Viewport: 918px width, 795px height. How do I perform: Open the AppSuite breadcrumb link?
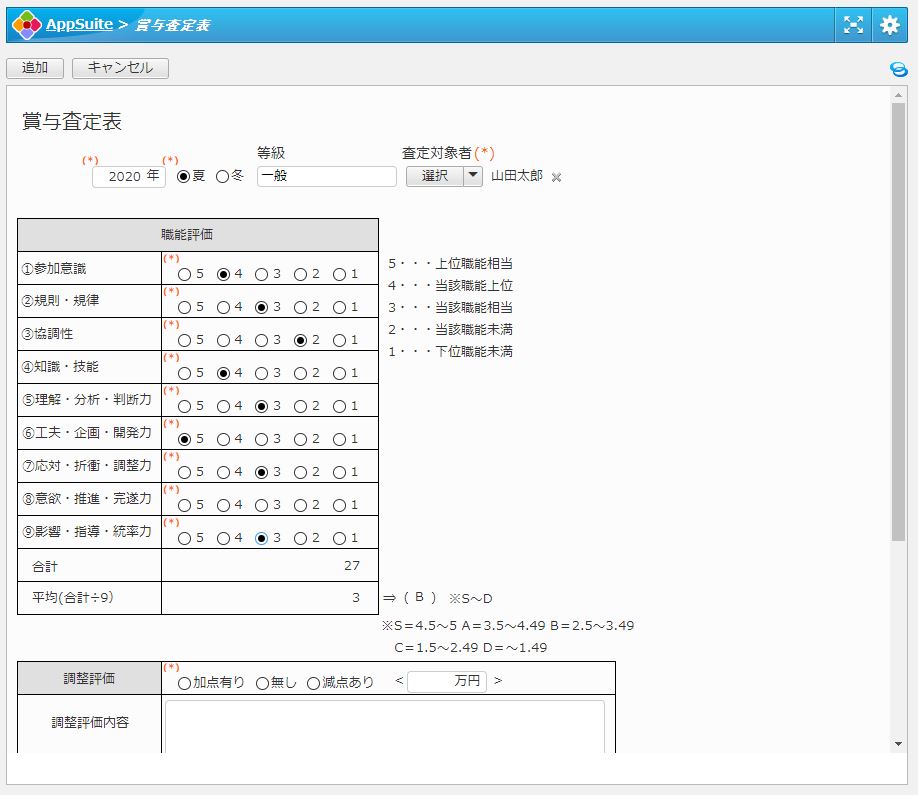coord(79,25)
